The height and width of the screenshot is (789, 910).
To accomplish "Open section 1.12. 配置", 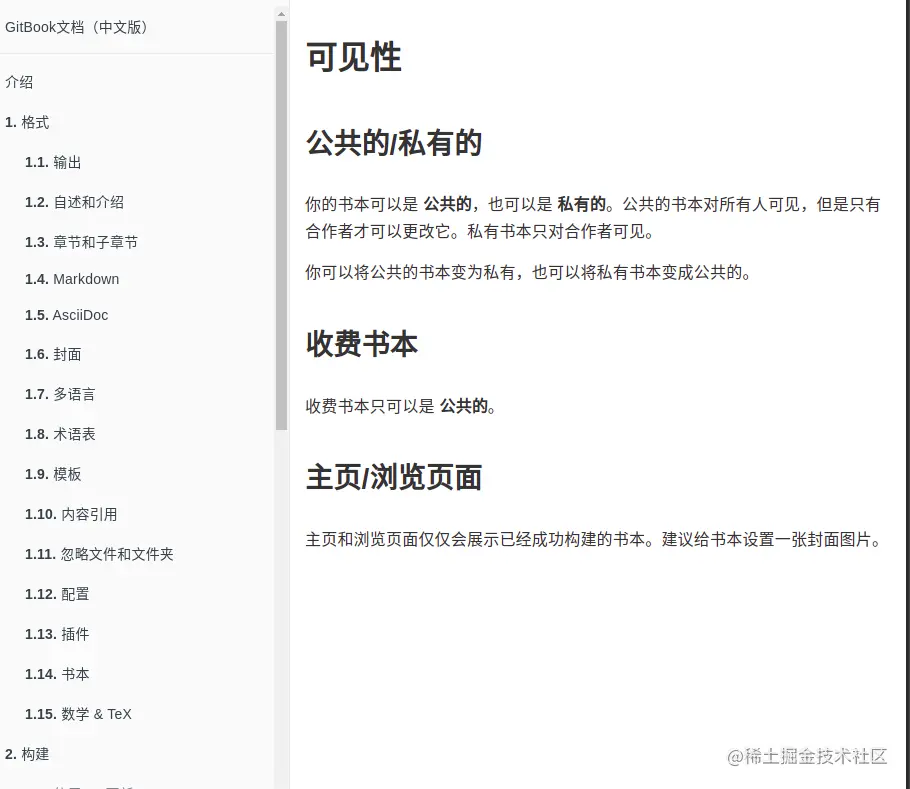I will tap(57, 594).
